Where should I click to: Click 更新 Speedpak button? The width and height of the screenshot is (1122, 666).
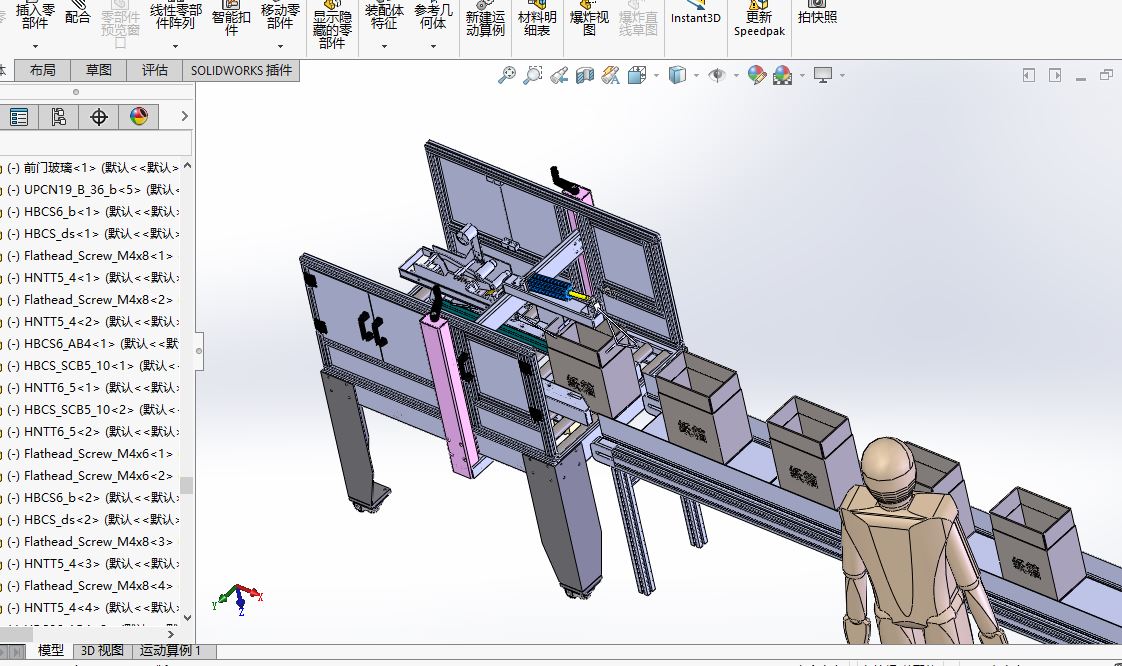[759, 20]
